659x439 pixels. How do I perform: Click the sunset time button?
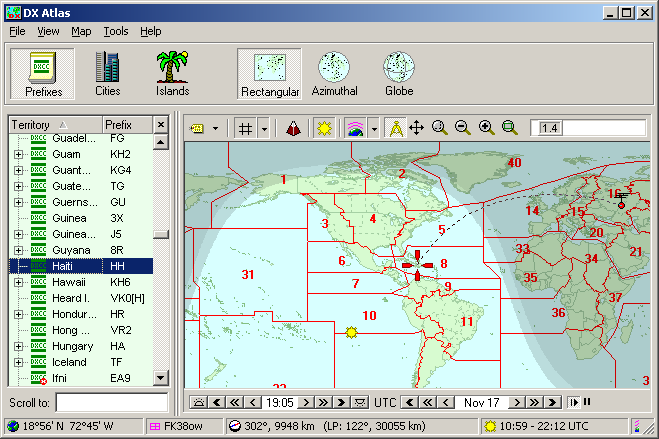pyautogui.click(x=360, y=402)
